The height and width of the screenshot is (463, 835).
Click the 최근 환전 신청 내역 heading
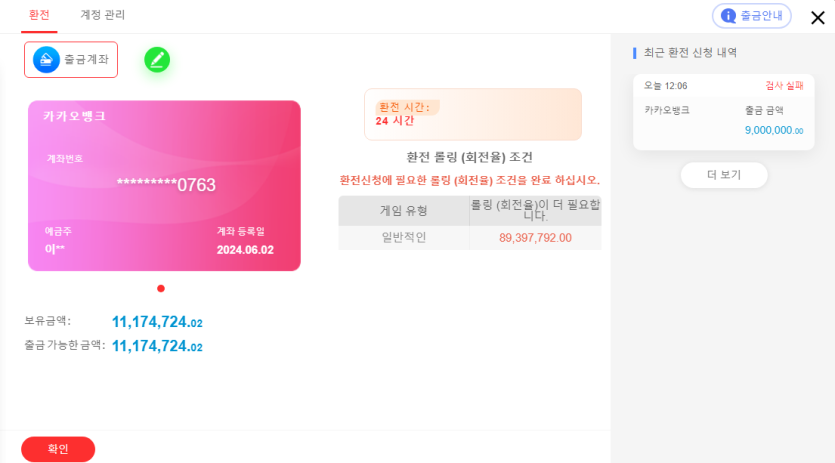point(690,53)
